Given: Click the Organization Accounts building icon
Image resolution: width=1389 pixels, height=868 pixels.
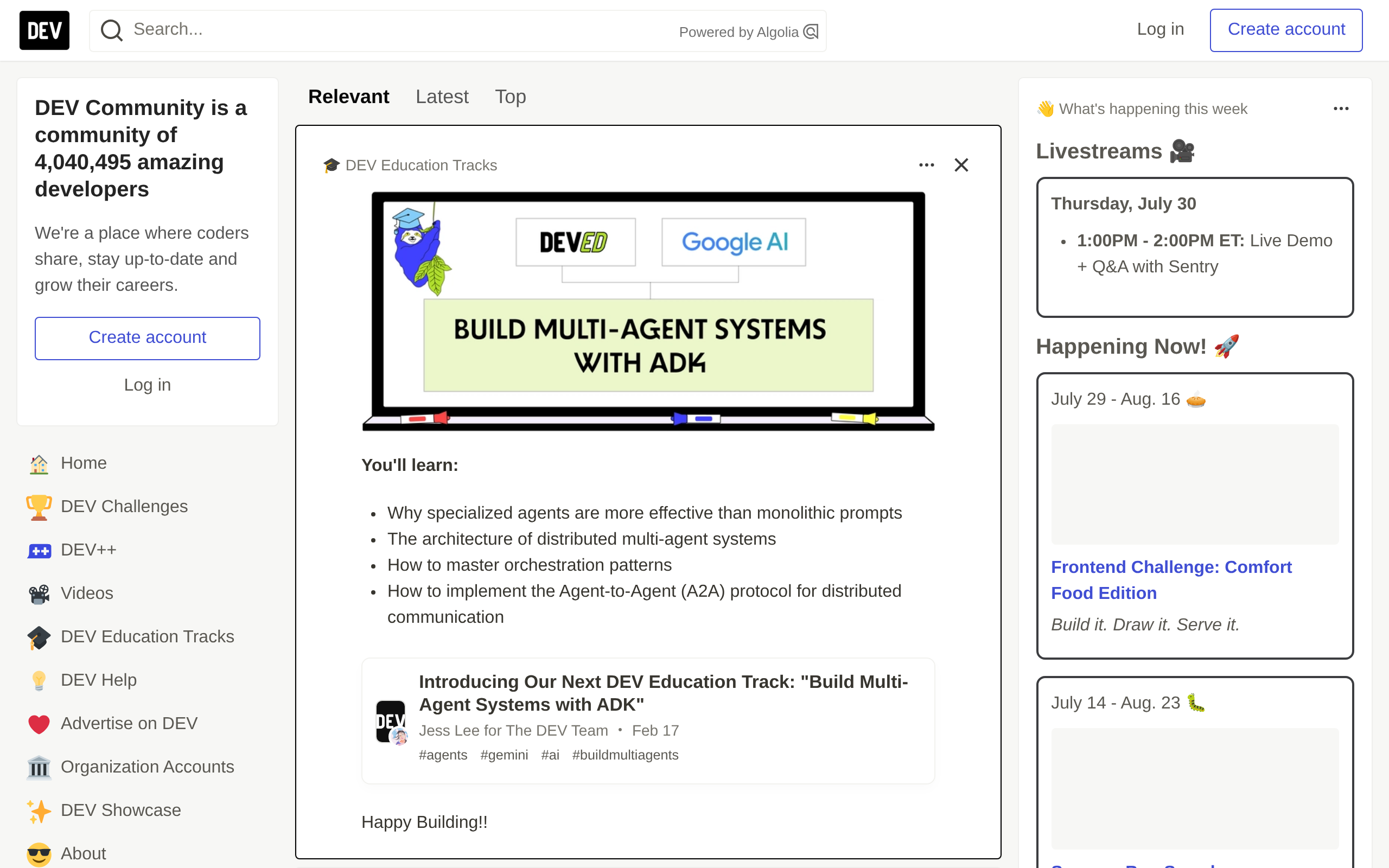Looking at the screenshot, I should (39, 768).
